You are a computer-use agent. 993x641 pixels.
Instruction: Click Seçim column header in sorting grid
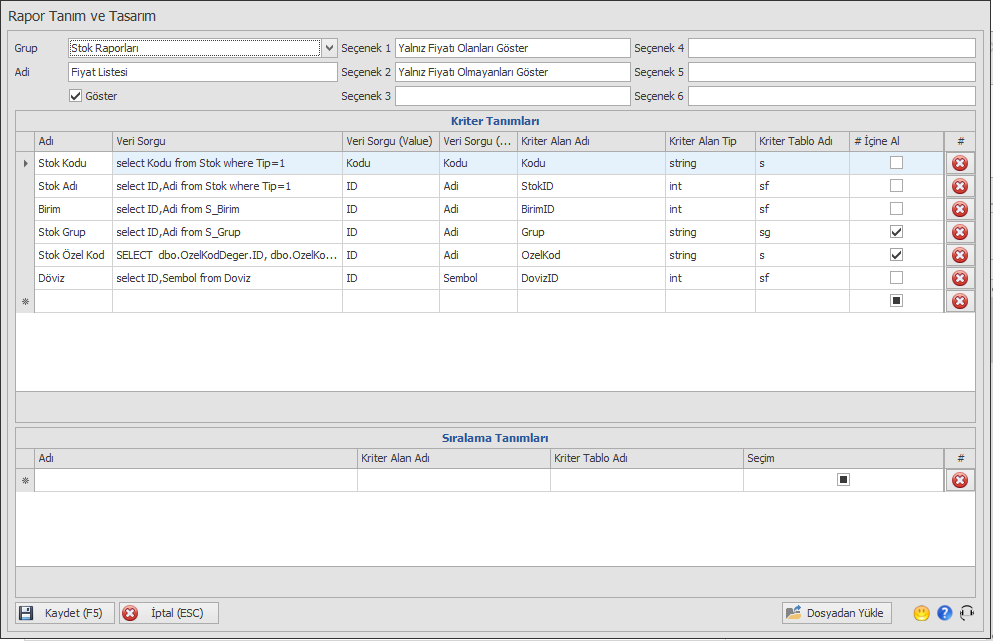pyautogui.click(x=843, y=458)
